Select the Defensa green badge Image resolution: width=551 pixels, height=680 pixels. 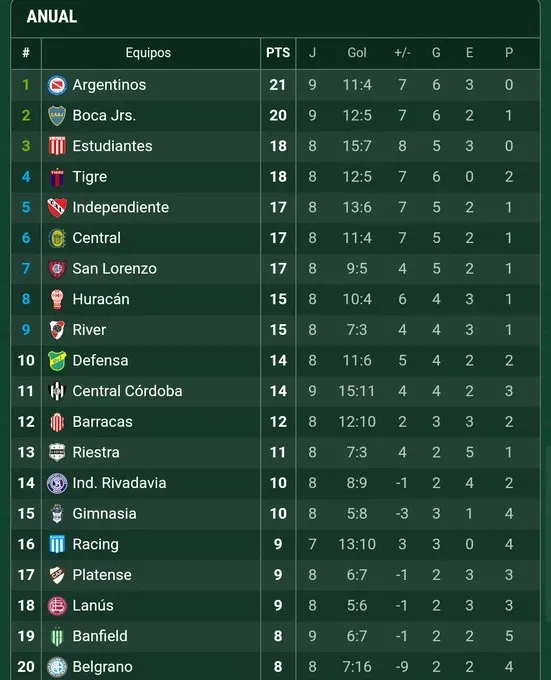(57, 361)
